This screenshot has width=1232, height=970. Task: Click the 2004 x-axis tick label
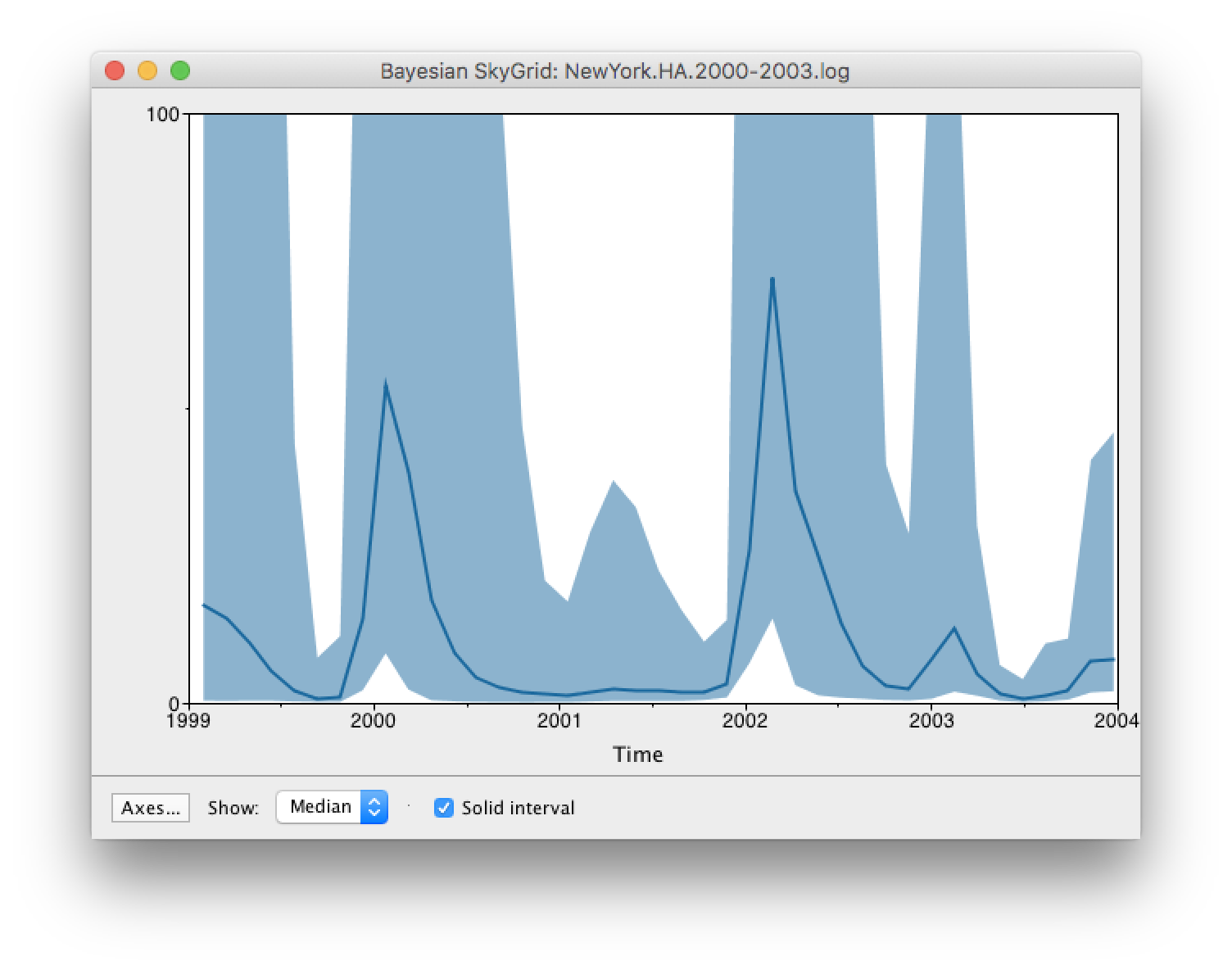(1116, 720)
